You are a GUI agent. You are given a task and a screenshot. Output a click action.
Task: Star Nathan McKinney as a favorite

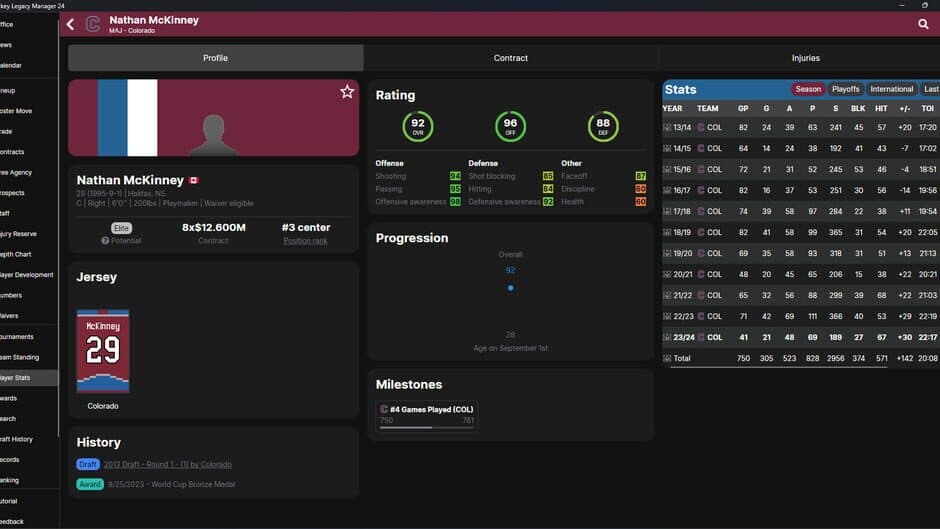347,92
